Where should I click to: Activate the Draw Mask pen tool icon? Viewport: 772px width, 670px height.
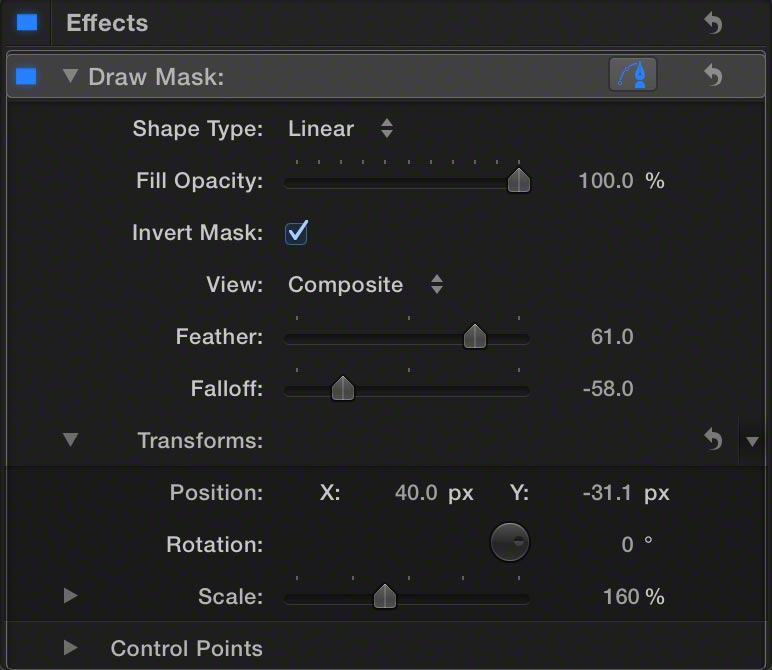click(x=633, y=75)
